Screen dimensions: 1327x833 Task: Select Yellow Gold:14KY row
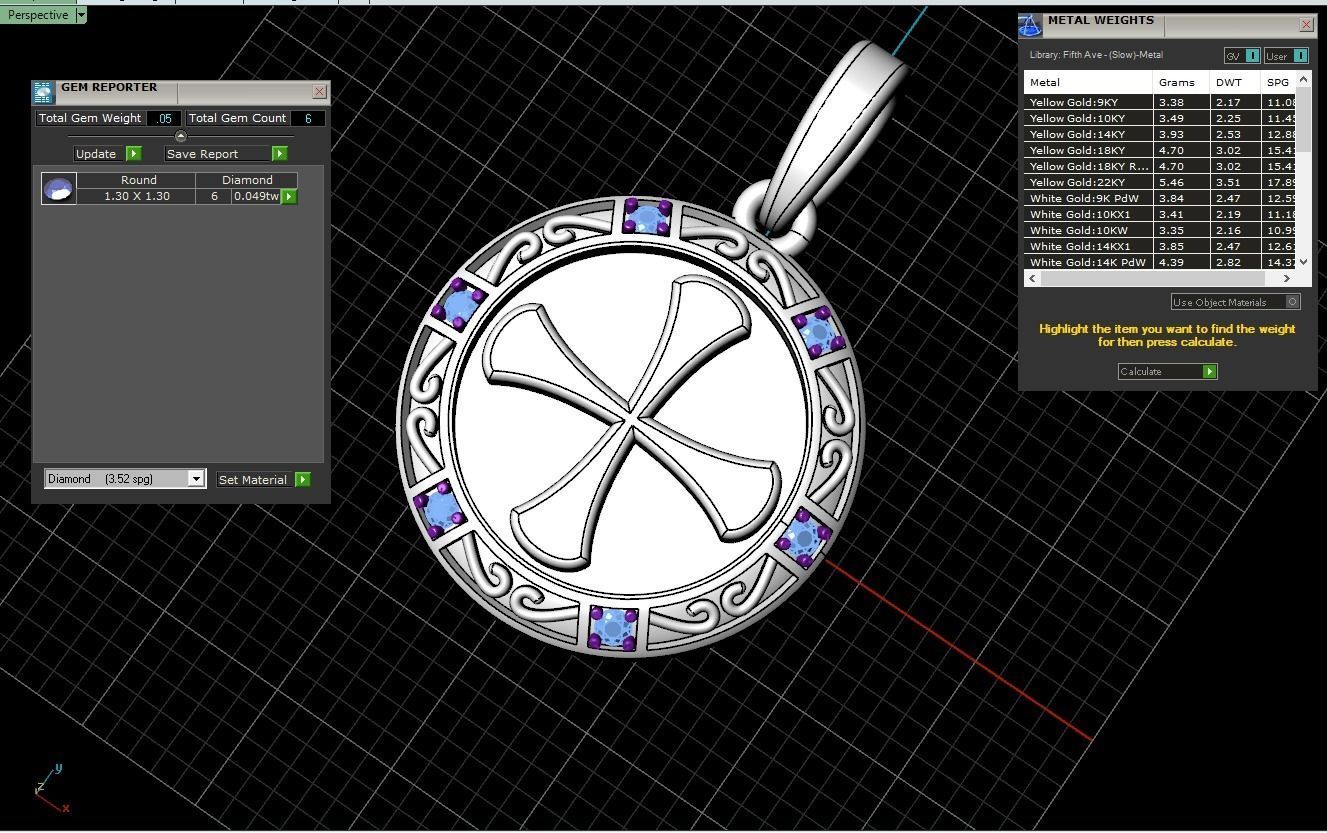click(1160, 134)
